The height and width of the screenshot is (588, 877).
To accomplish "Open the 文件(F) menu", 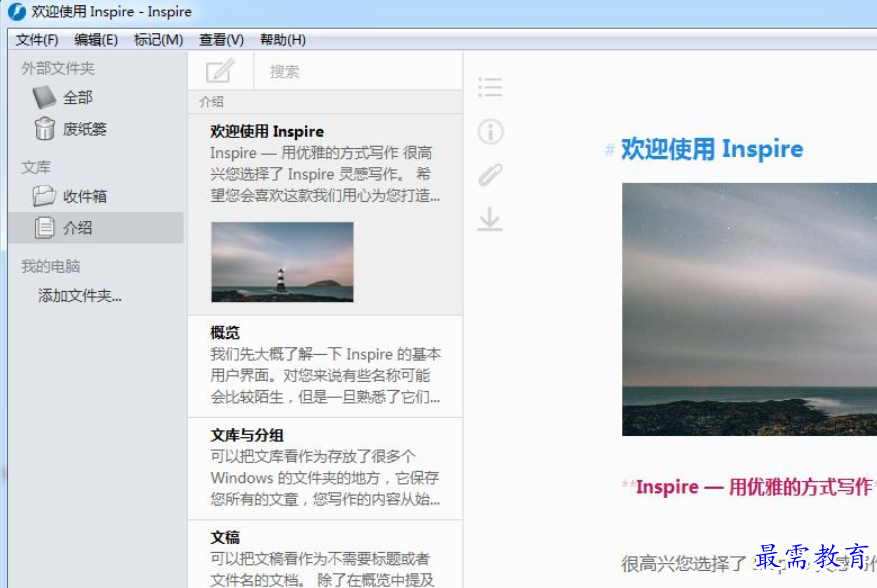I will coord(37,40).
